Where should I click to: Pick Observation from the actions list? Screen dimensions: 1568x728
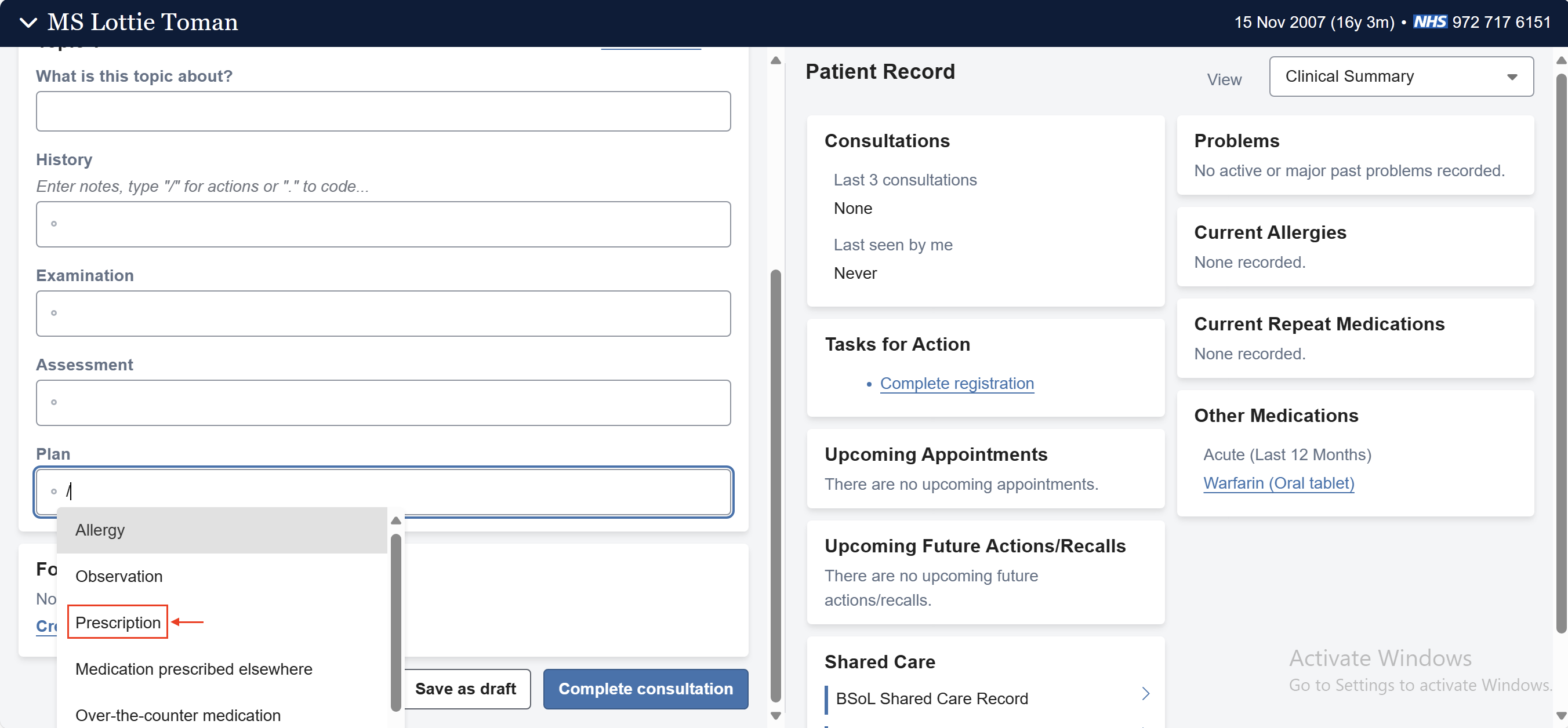point(119,576)
